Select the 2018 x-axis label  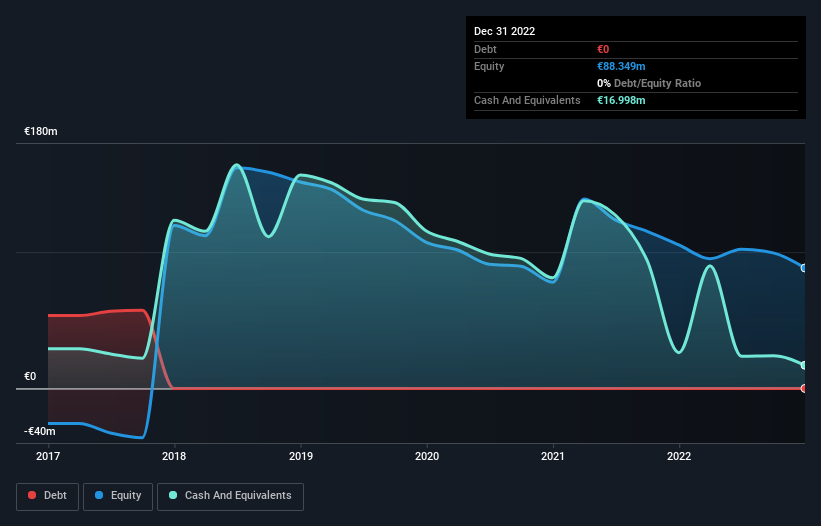tap(174, 456)
